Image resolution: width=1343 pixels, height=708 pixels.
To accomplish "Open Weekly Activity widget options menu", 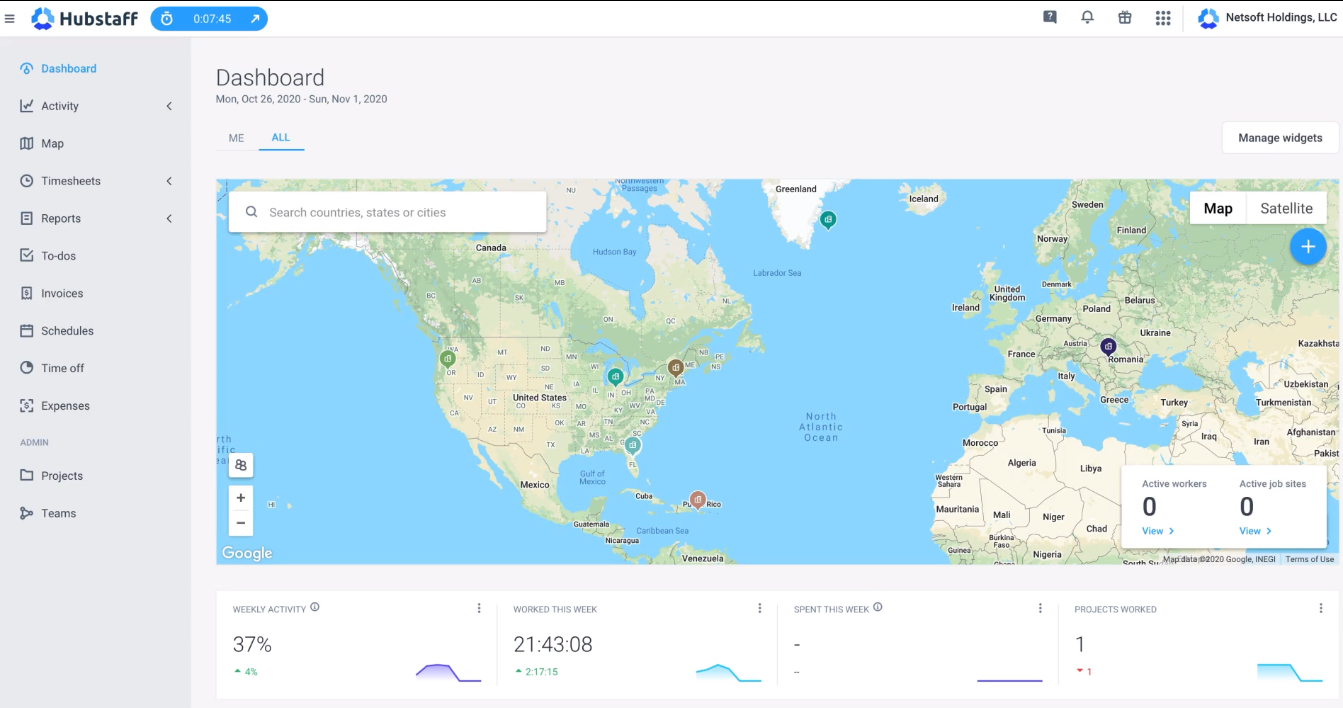I will tap(479, 608).
